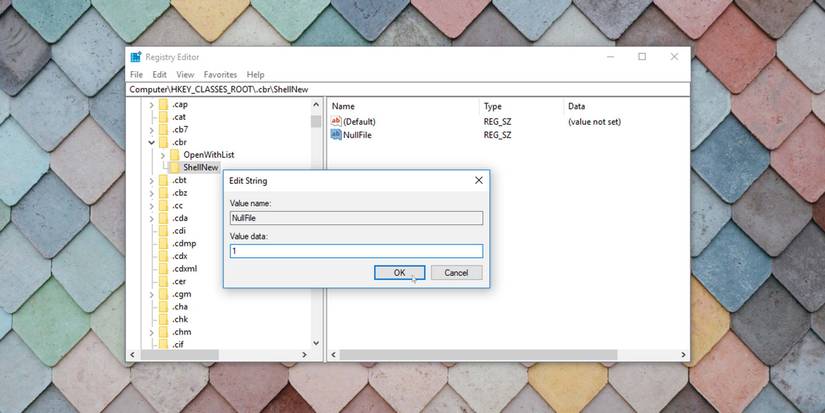825x413 pixels.
Task: Click the tree pane scroll right arrow
Action: click(304, 355)
